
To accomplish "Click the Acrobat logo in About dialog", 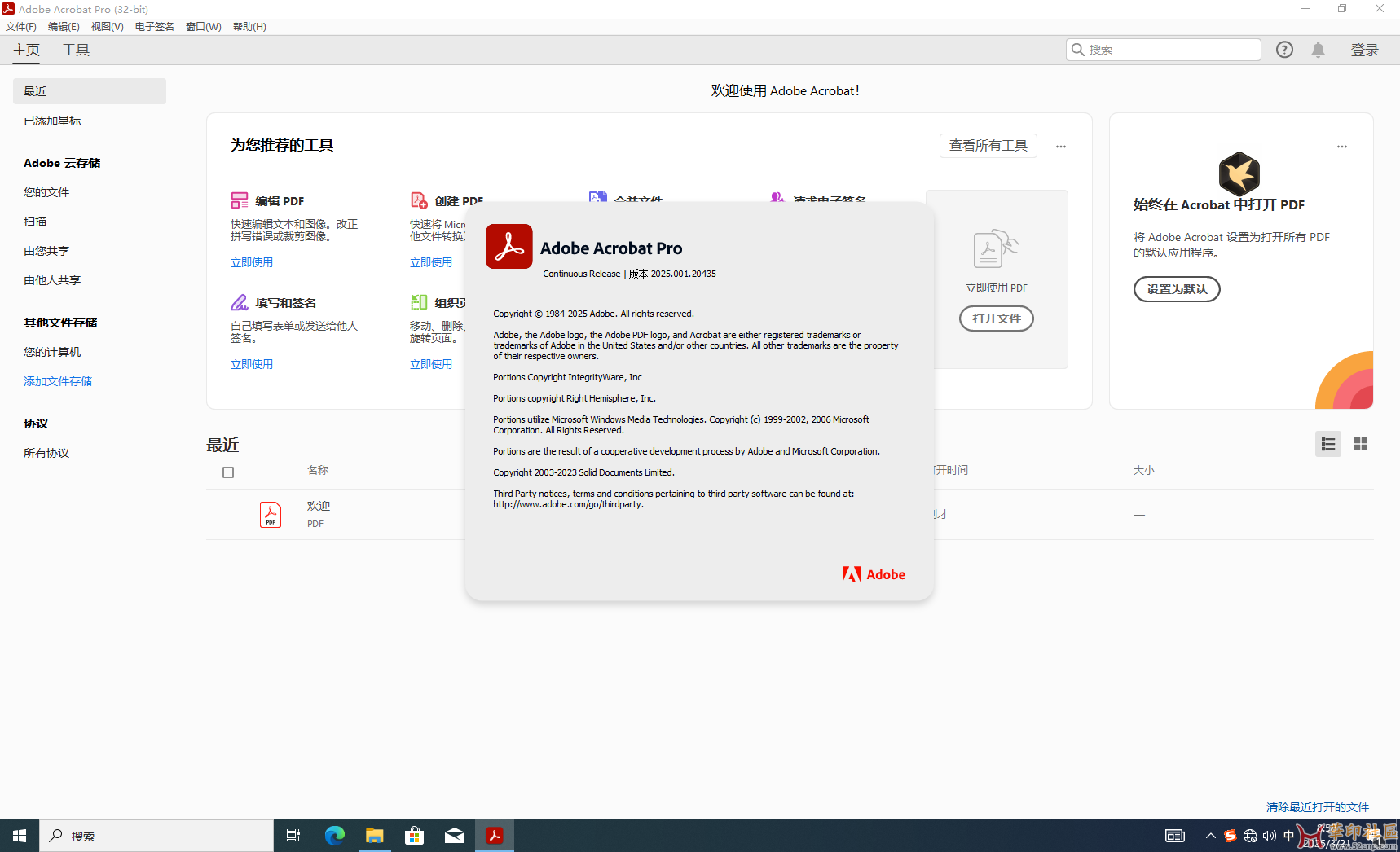I will pos(509,247).
